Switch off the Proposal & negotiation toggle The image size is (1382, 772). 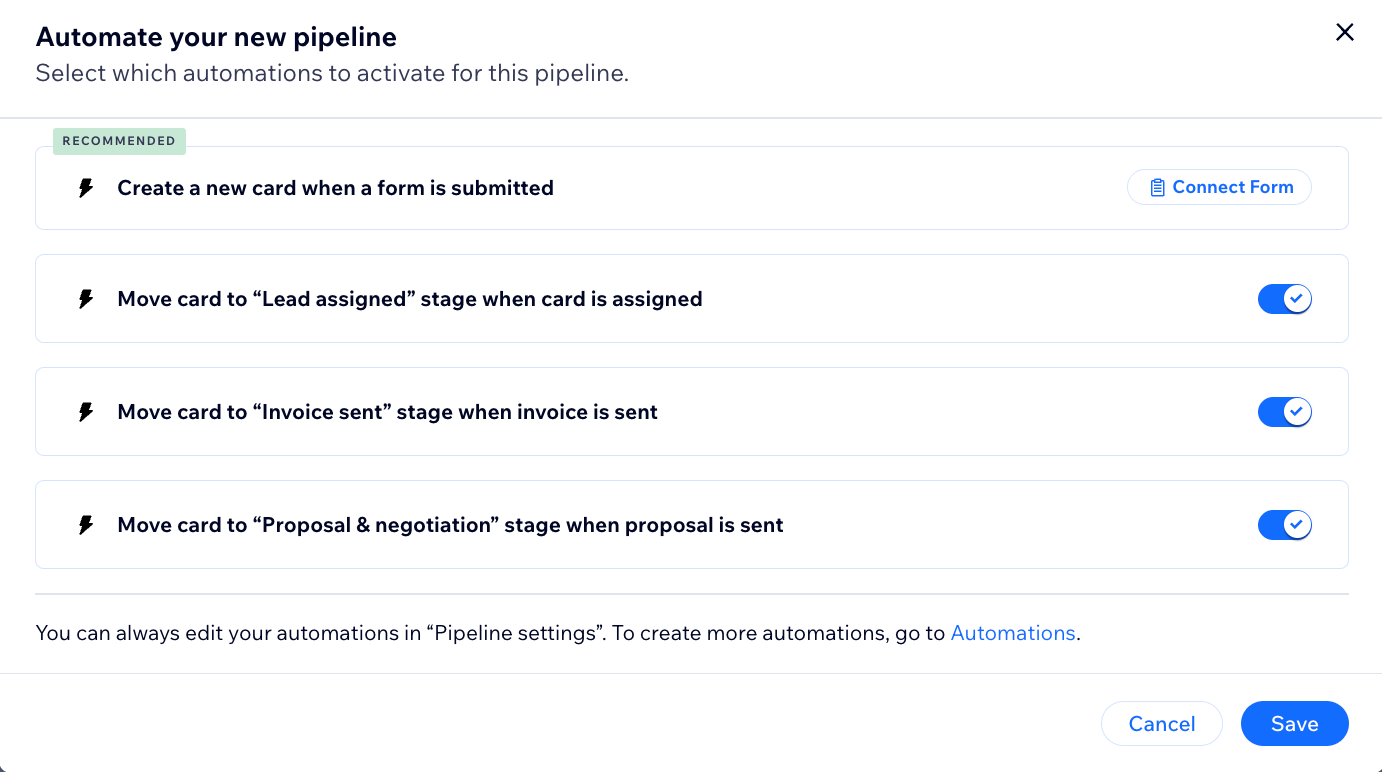point(1284,525)
